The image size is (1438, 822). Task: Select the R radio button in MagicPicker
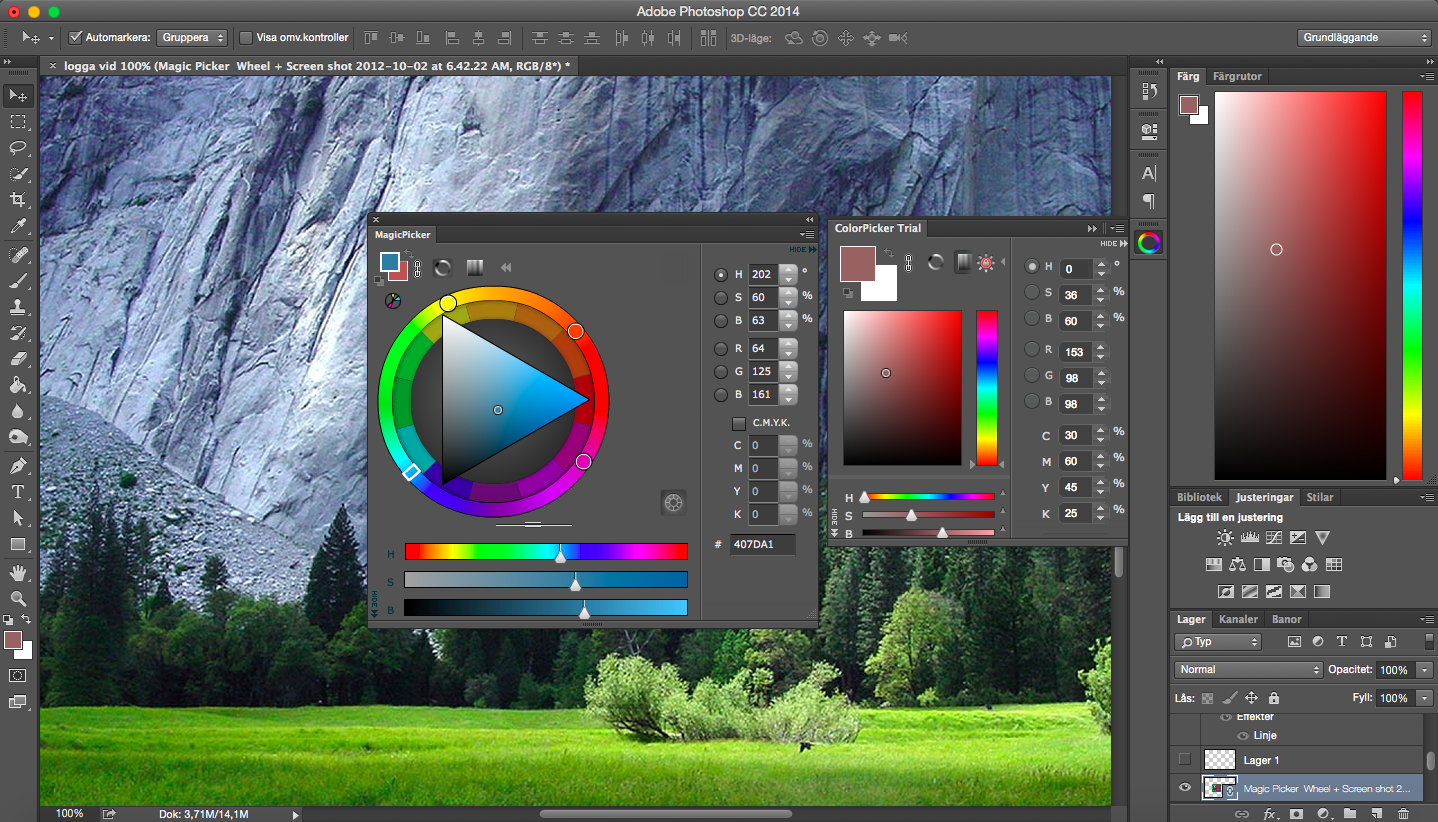click(721, 349)
